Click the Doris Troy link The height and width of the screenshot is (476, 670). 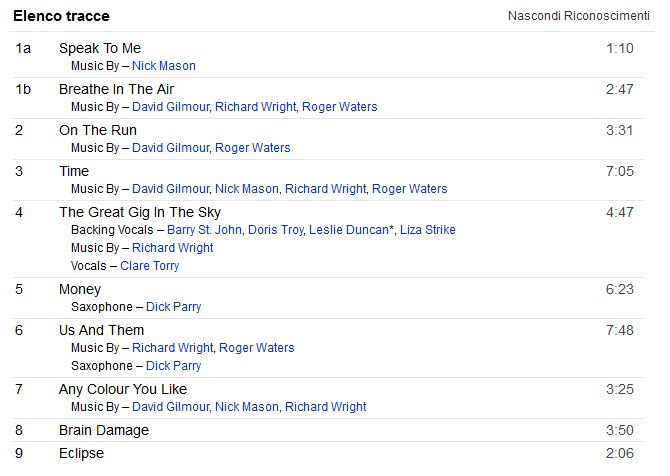tap(275, 230)
